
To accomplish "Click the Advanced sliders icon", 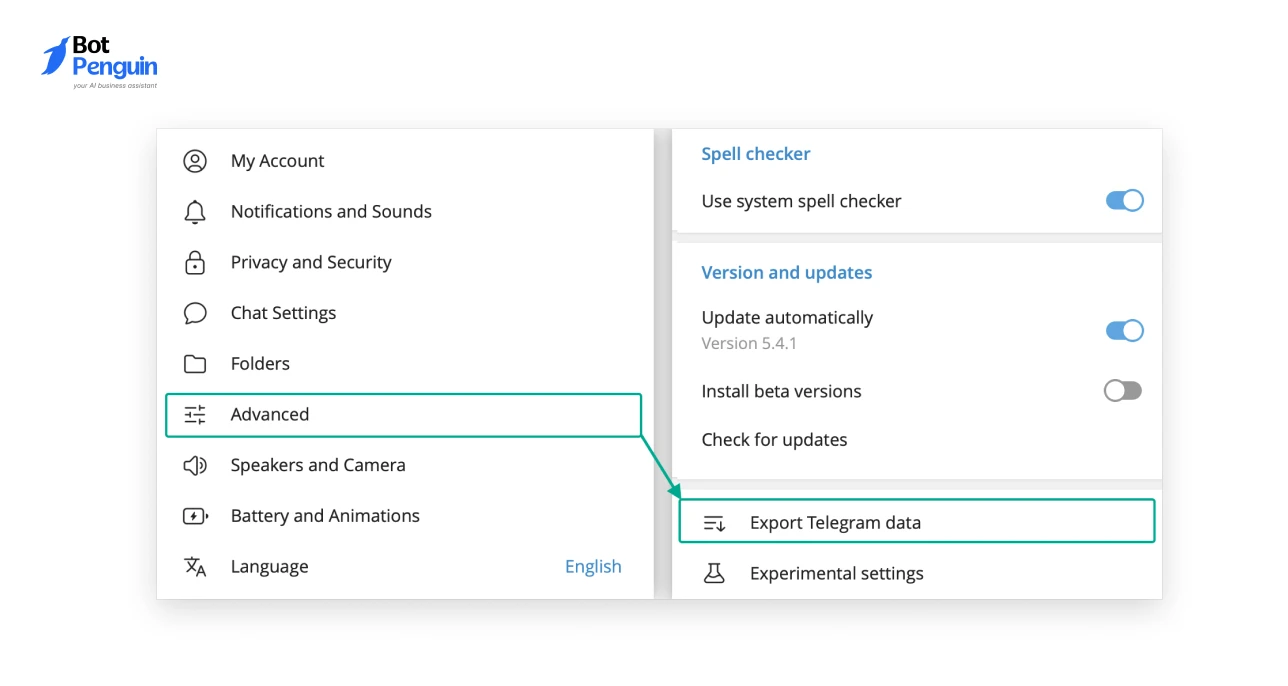I will [x=195, y=415].
